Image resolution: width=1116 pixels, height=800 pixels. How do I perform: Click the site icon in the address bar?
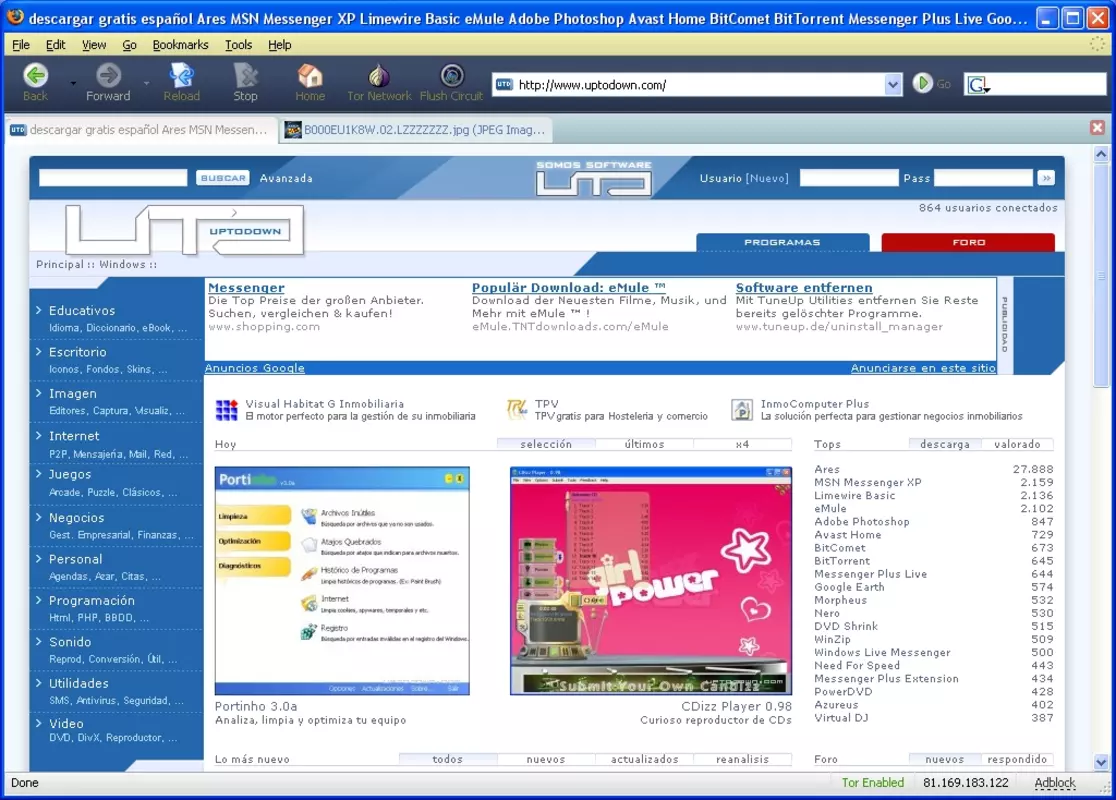click(504, 85)
